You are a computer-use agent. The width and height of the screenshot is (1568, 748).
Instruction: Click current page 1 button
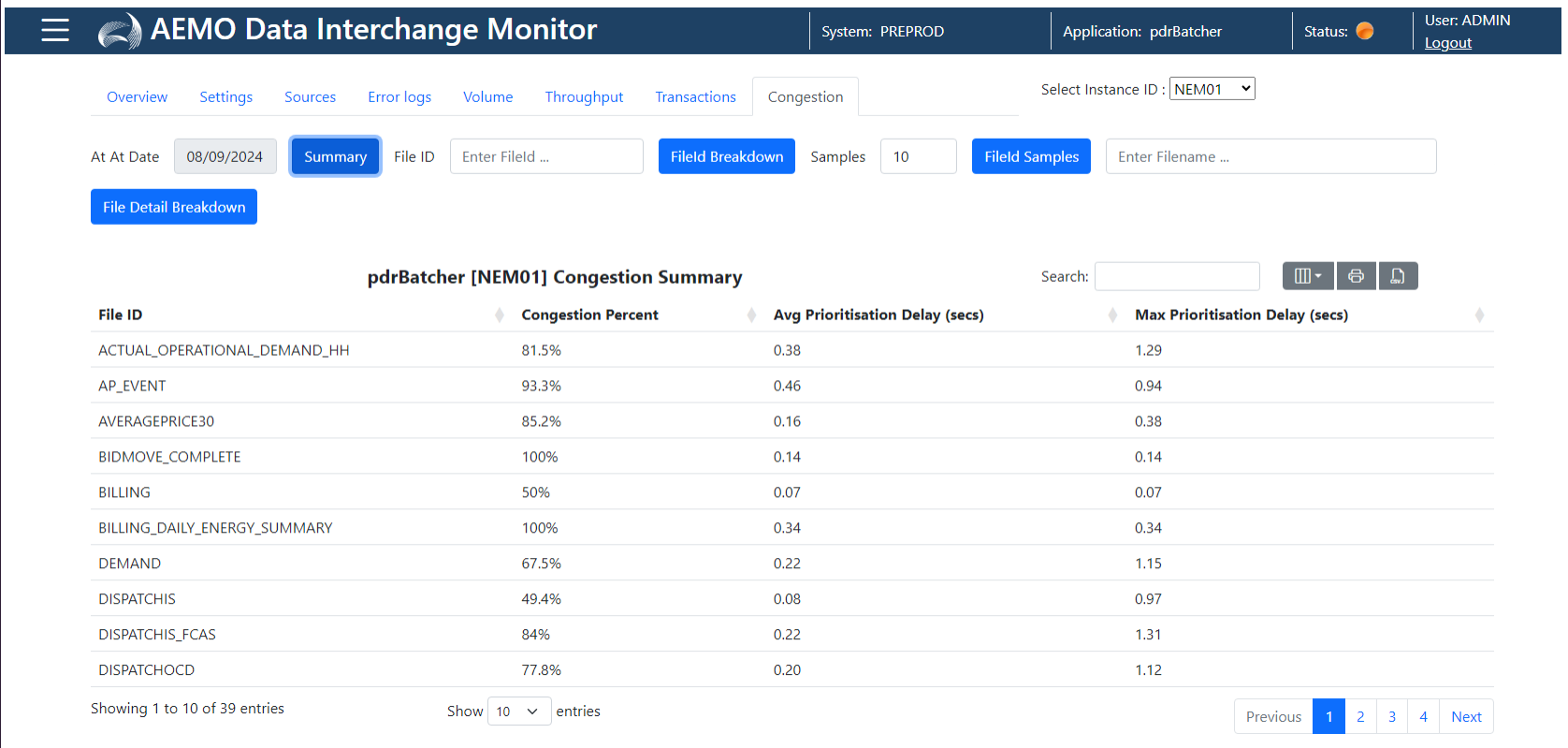[1328, 716]
